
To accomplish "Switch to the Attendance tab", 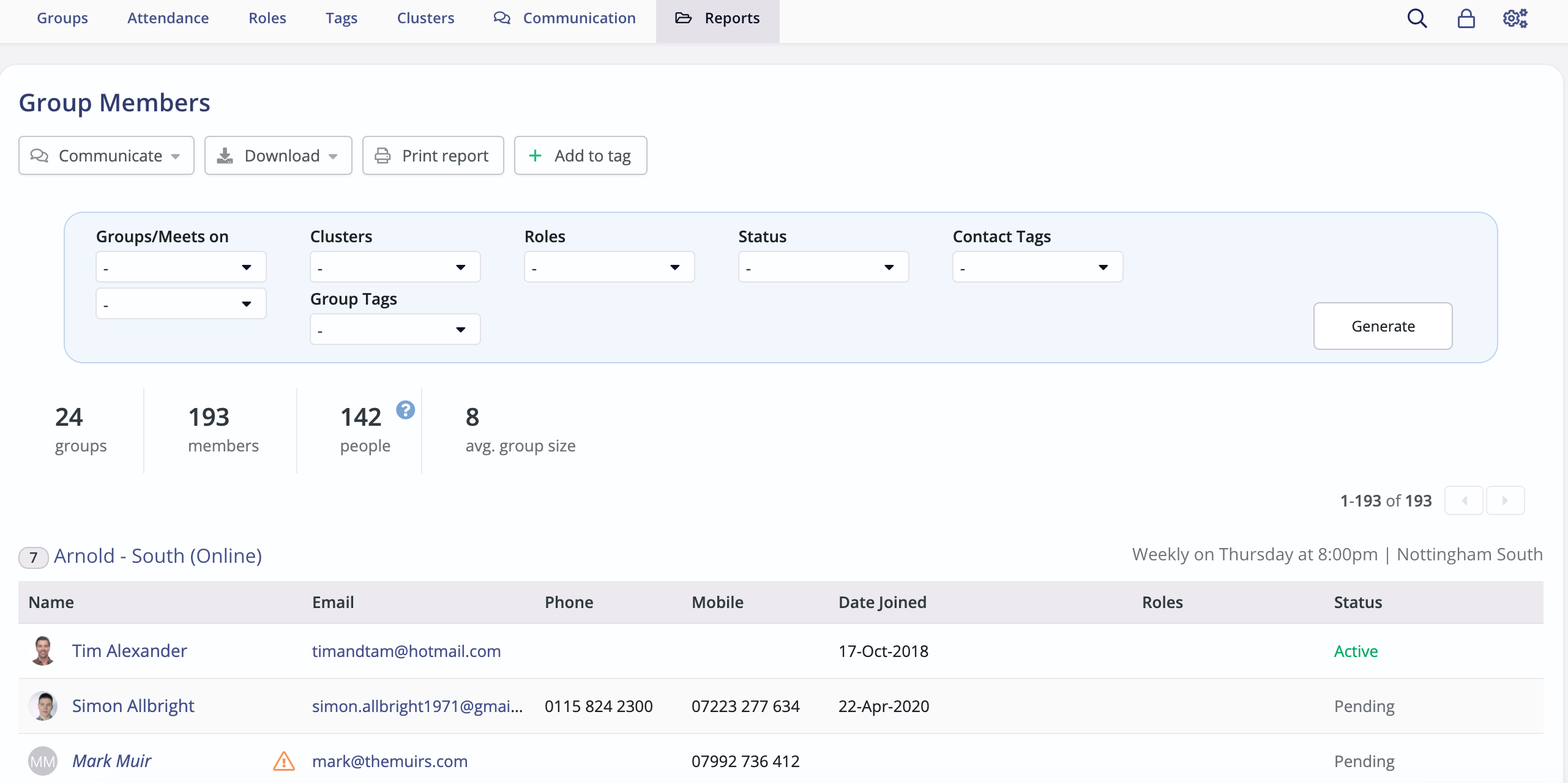I will pos(168,18).
